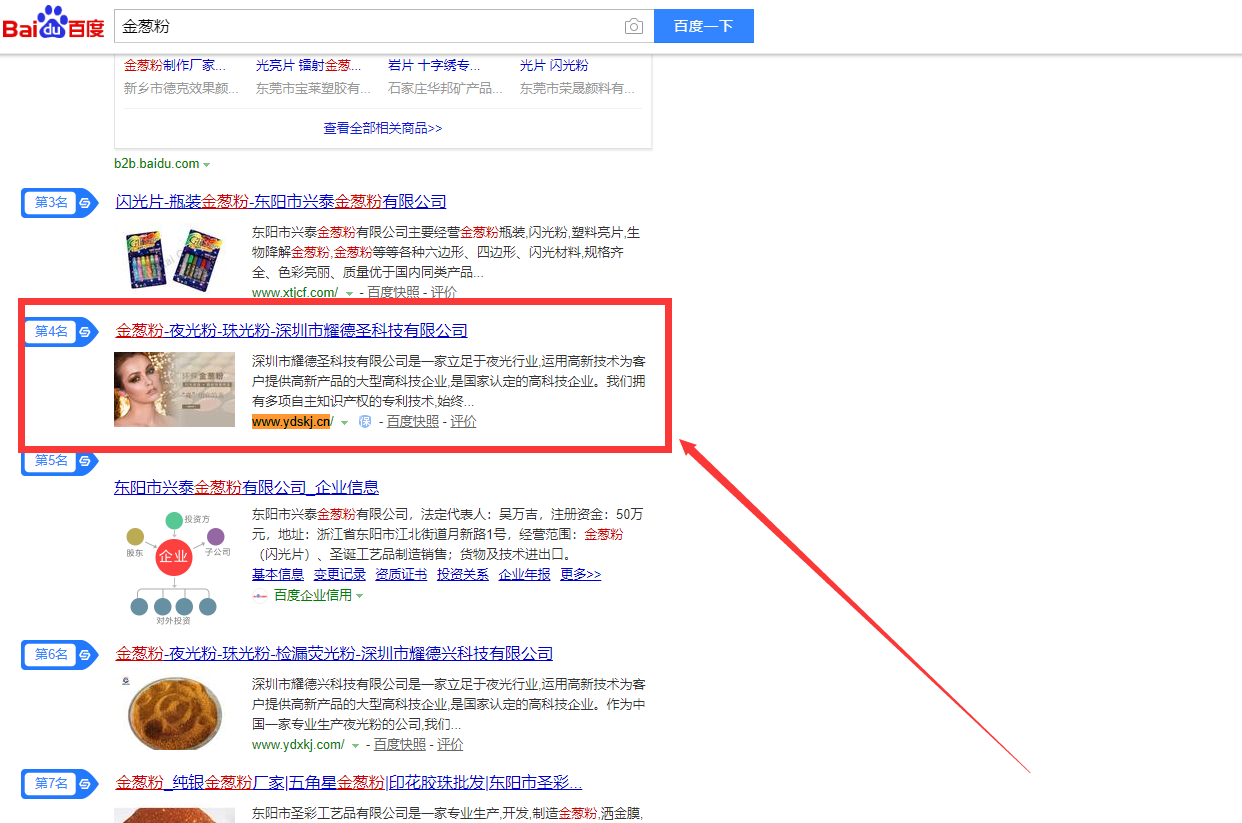Click the icon beside 第5名 badge
Viewport: 1242px width, 823px height.
[x=86, y=460]
